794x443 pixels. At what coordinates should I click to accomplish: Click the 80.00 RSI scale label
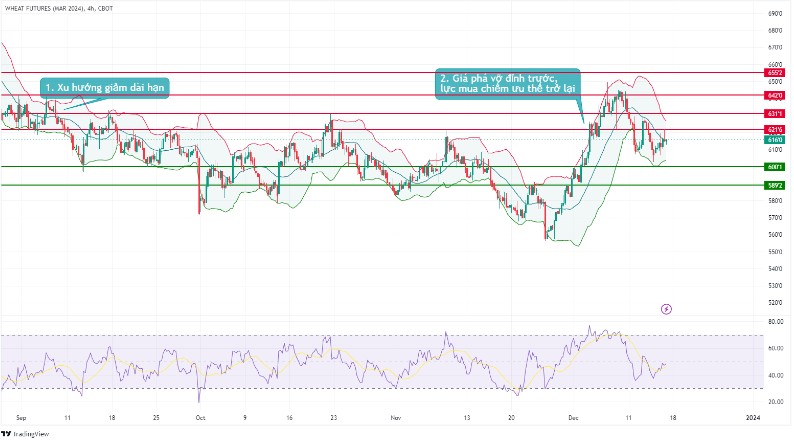click(x=775, y=322)
